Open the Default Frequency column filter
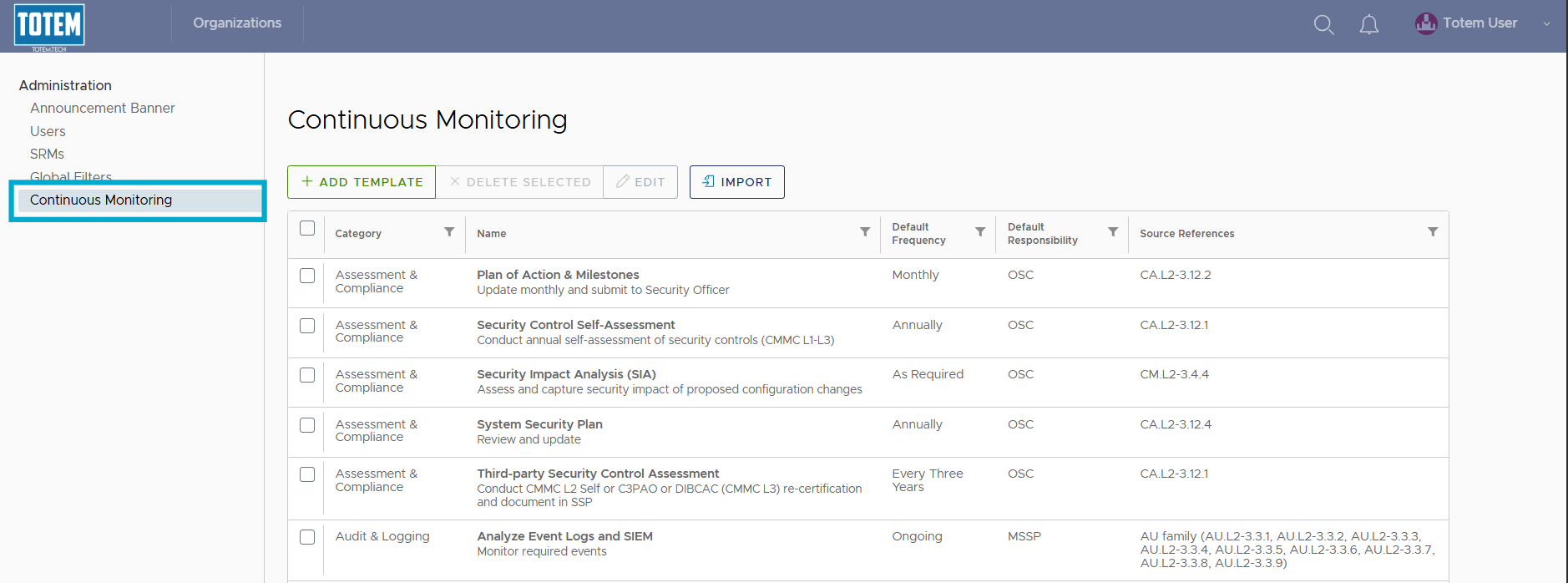The height and width of the screenshot is (583, 1568). pyautogui.click(x=980, y=231)
